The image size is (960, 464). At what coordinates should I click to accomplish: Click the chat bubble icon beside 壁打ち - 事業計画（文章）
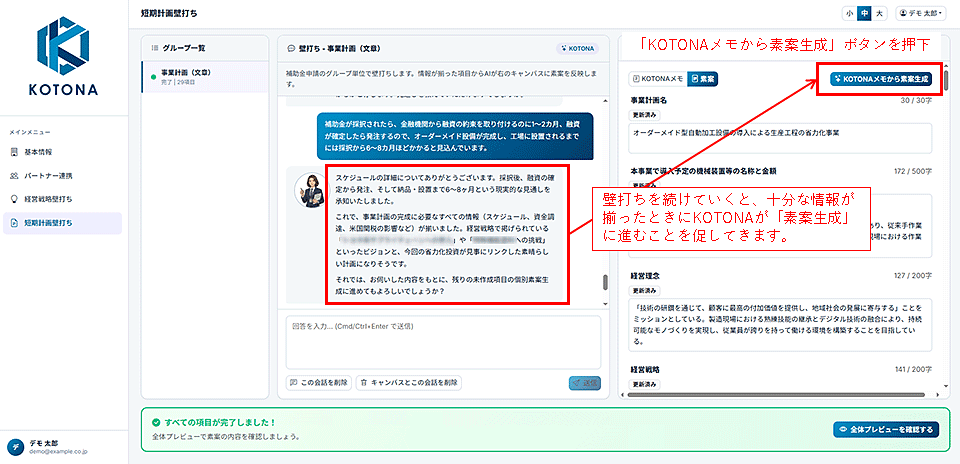291,48
